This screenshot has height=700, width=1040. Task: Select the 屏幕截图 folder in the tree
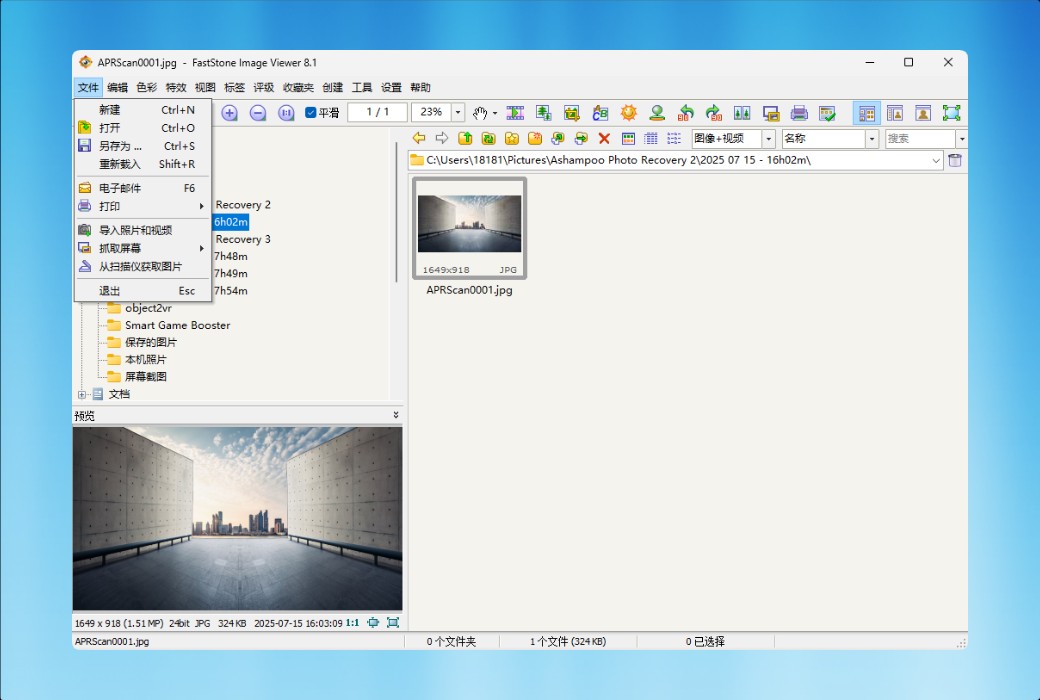click(x=145, y=376)
